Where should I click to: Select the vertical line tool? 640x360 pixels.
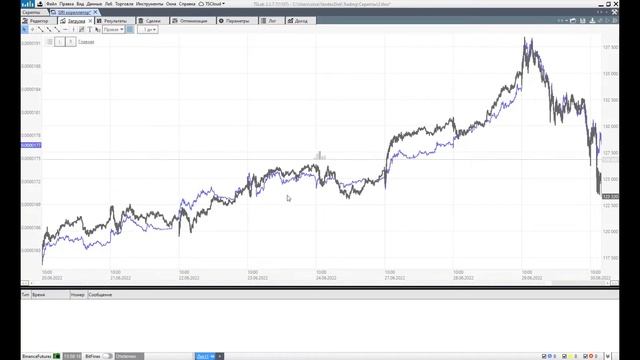coord(73,29)
